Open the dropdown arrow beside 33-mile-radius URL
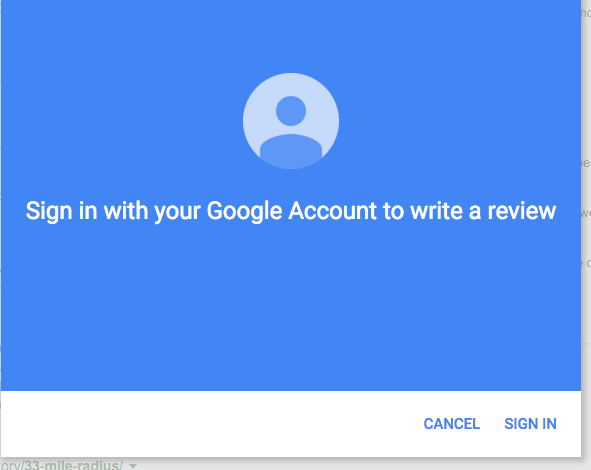The width and height of the screenshot is (591, 470). tap(133, 466)
